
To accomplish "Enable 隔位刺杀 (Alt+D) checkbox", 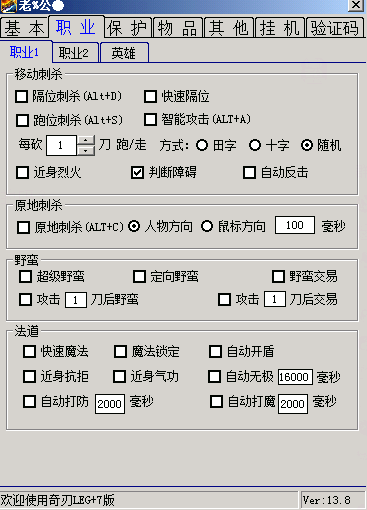I will coord(22,97).
